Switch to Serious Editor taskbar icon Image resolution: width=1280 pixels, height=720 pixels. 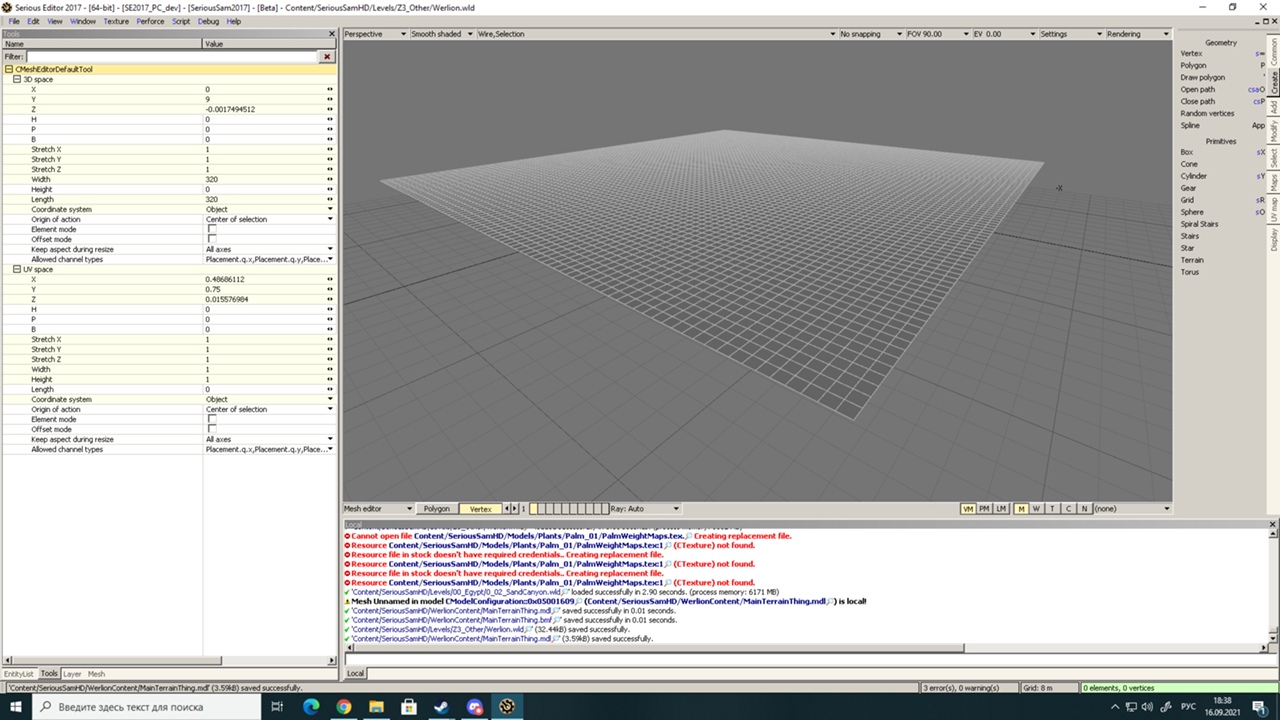pyautogui.click(x=507, y=707)
